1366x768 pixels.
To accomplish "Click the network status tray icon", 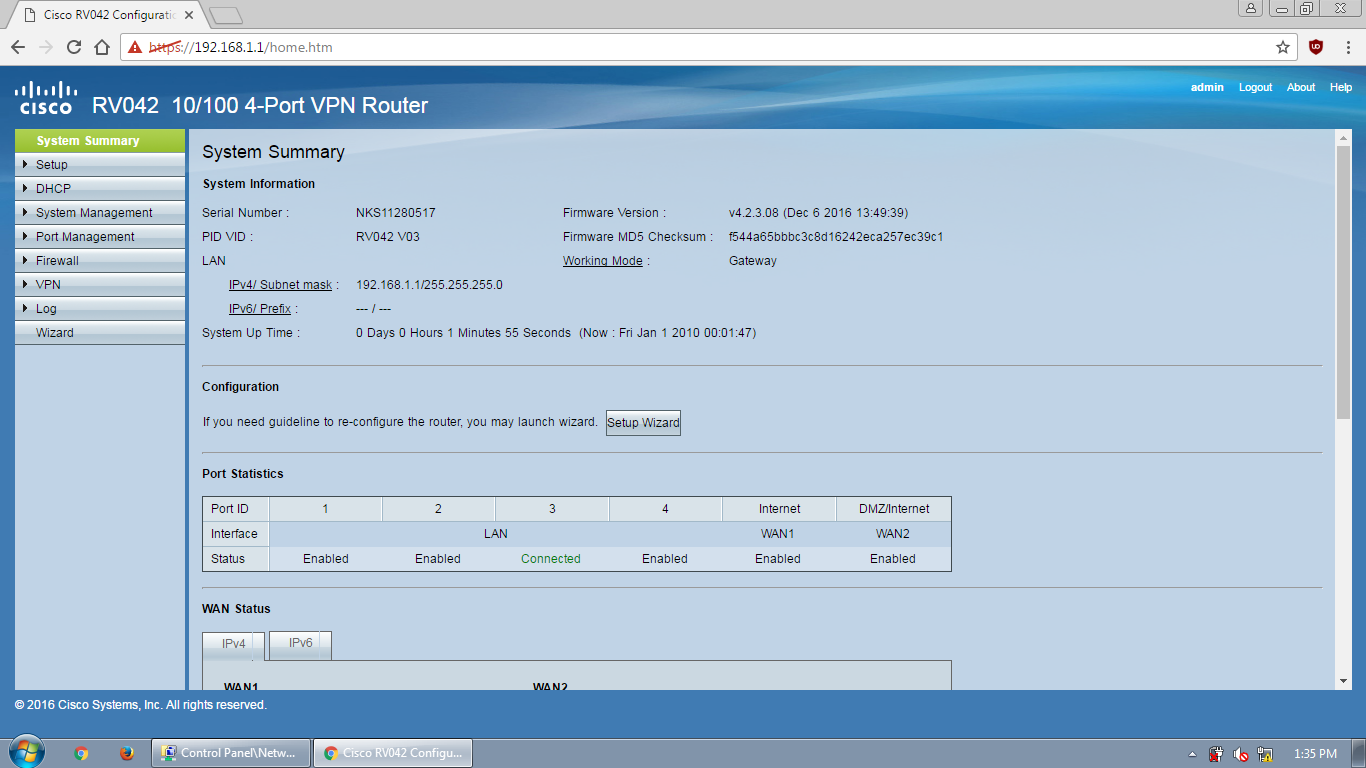I will click(1265, 754).
